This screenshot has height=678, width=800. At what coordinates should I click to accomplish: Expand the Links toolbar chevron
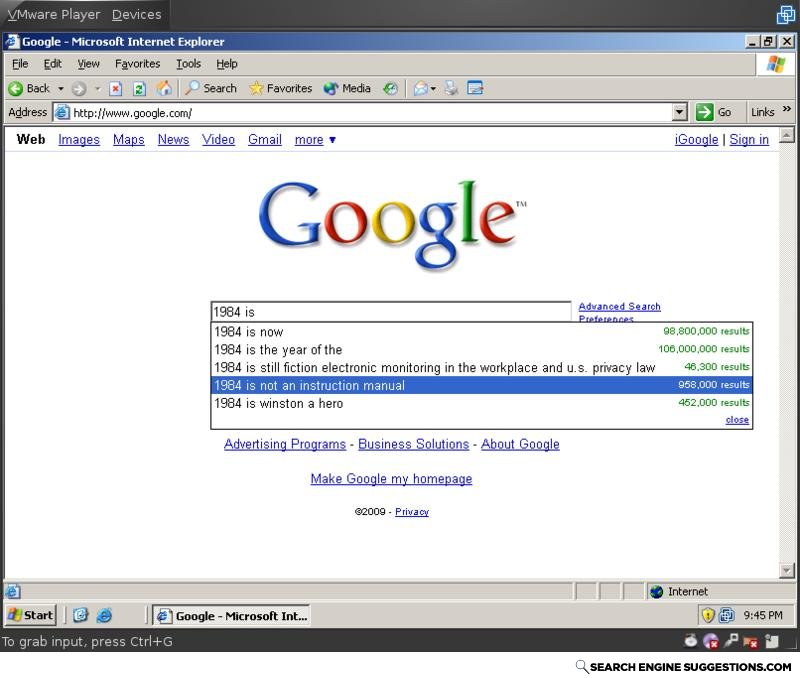[x=786, y=109]
